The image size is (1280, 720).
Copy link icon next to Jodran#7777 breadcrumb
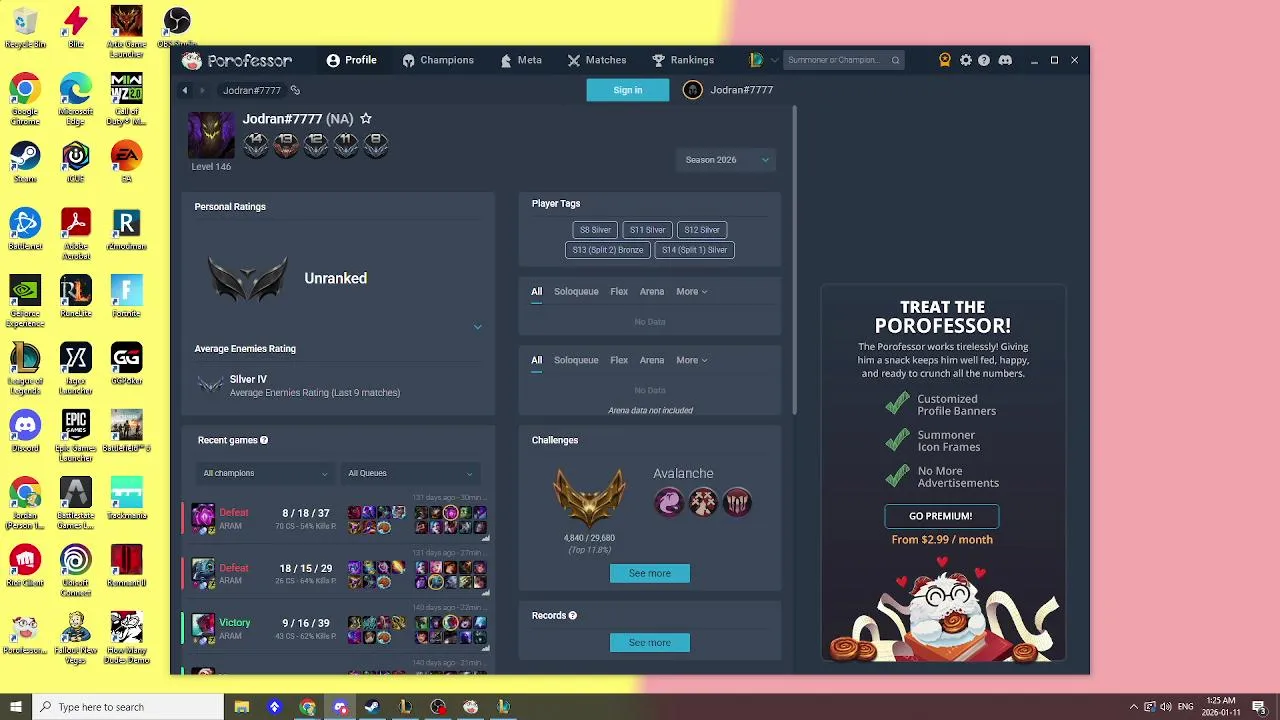click(295, 90)
